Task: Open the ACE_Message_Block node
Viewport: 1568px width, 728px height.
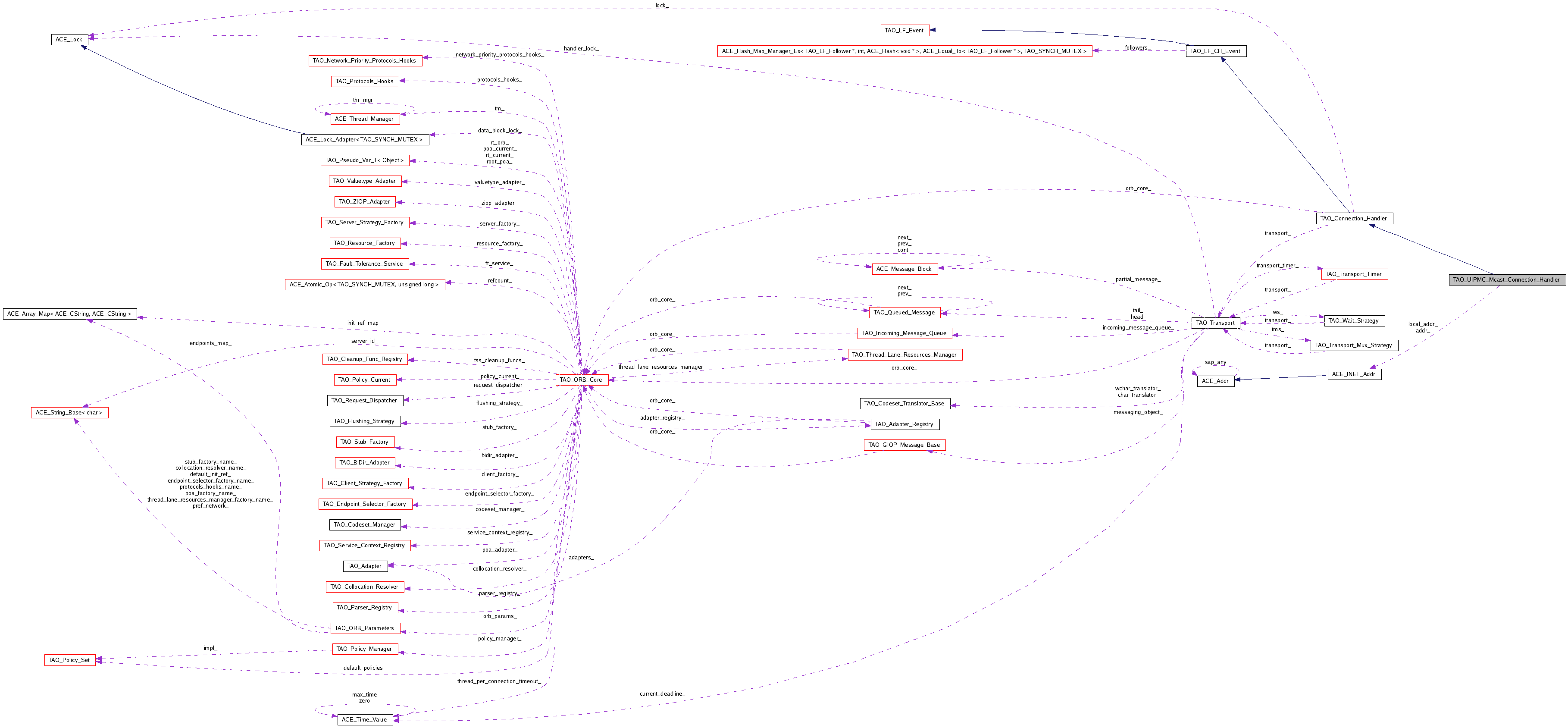Action: click(x=904, y=269)
